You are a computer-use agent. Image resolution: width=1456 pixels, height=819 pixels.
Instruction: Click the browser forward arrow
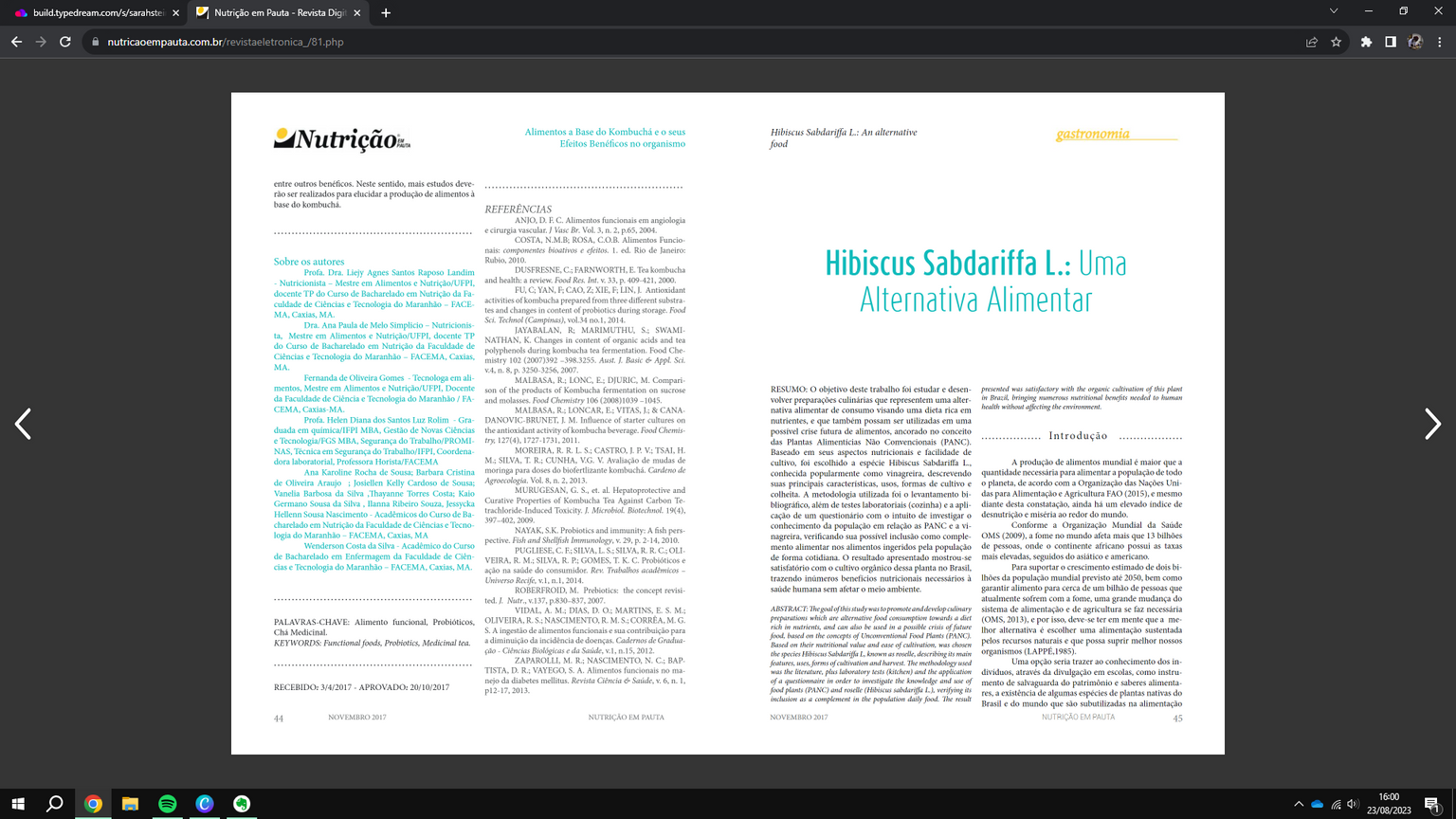(41, 42)
